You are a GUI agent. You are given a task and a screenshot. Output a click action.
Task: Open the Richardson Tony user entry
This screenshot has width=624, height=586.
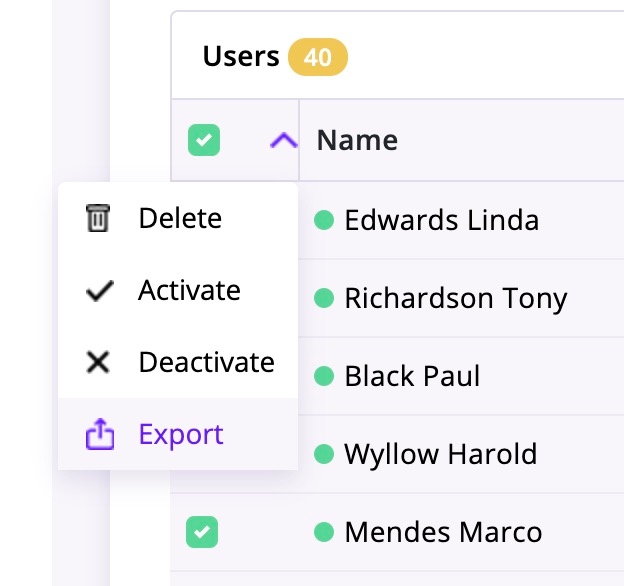455,297
